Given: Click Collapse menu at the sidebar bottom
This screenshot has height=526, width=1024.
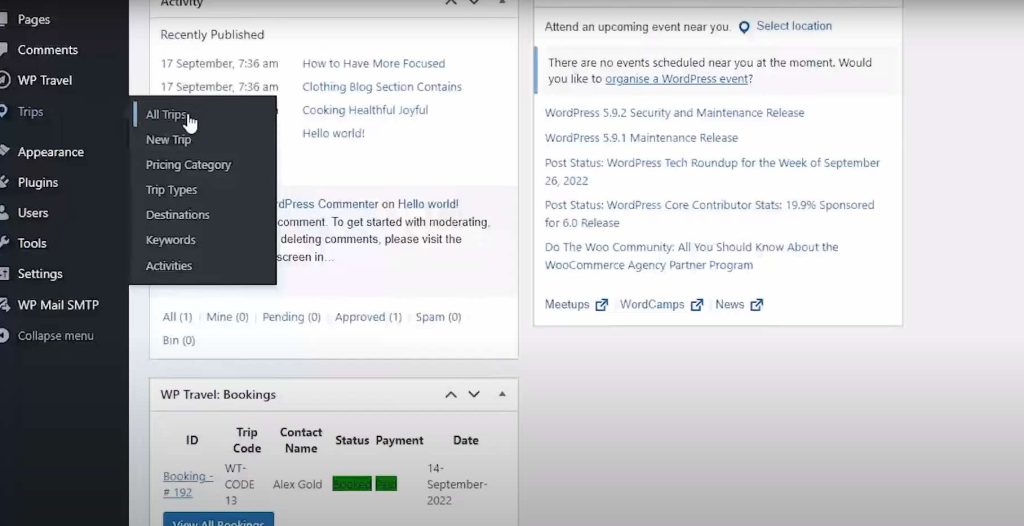Looking at the screenshot, I should [55, 336].
